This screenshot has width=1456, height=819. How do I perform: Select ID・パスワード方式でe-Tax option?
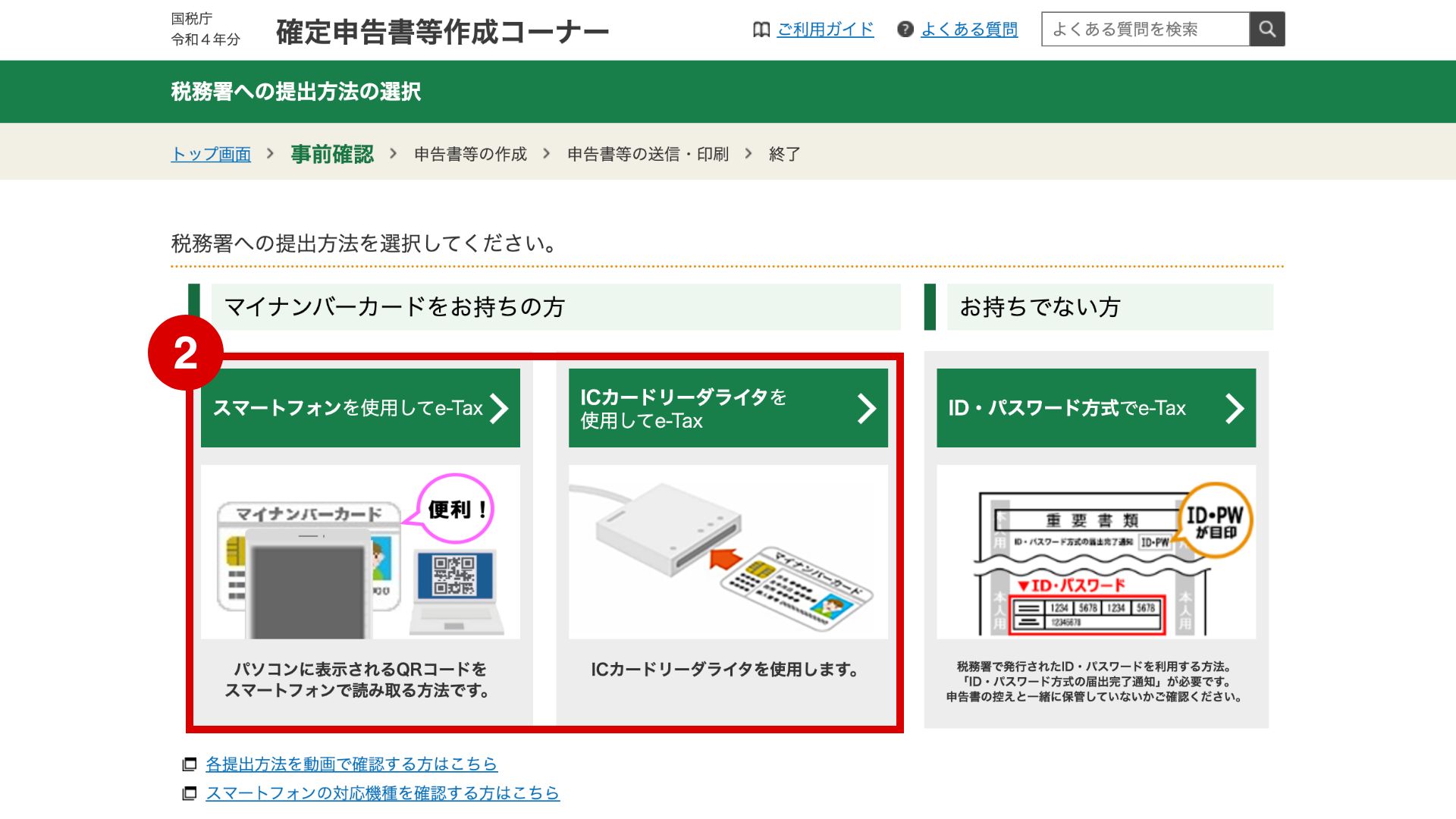1067,408
